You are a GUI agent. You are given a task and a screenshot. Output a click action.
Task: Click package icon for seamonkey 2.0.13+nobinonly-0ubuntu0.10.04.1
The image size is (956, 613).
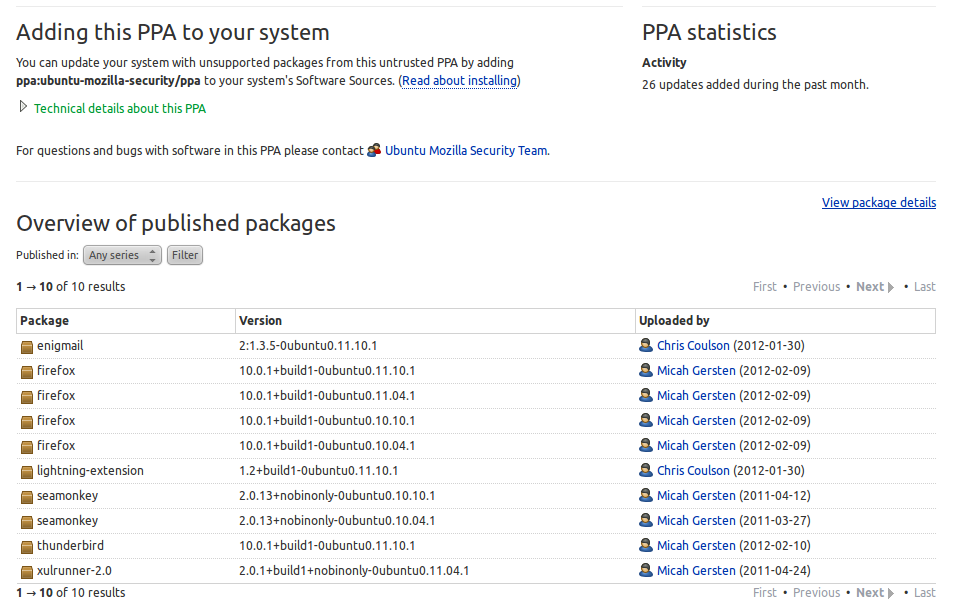pos(27,522)
